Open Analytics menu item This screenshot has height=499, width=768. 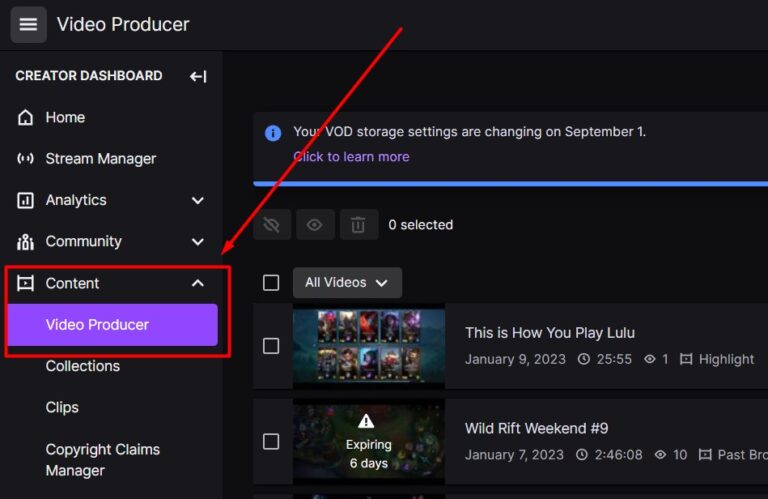click(76, 200)
